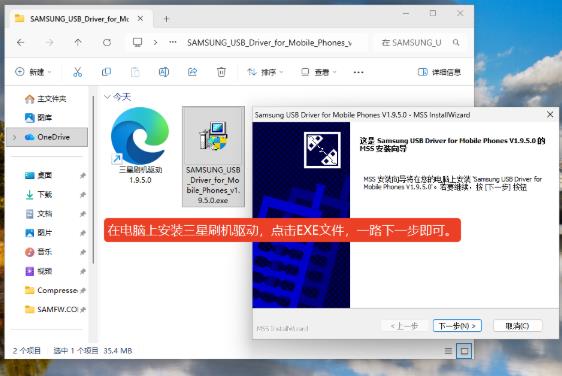Open the 排序 (Sort) dropdown
The height and width of the screenshot is (376, 562).
click(x=265, y=72)
